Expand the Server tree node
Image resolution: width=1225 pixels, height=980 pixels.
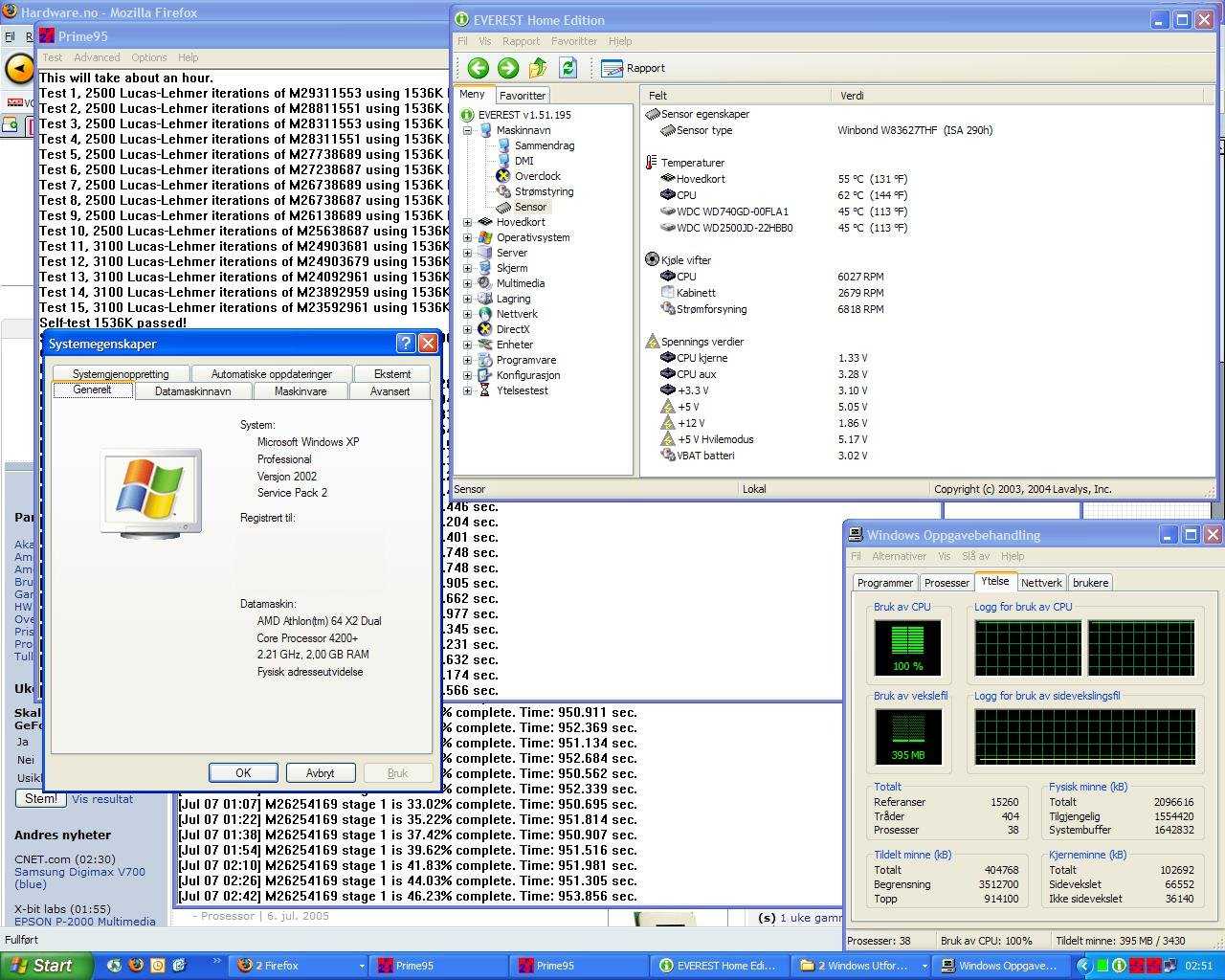click(468, 253)
